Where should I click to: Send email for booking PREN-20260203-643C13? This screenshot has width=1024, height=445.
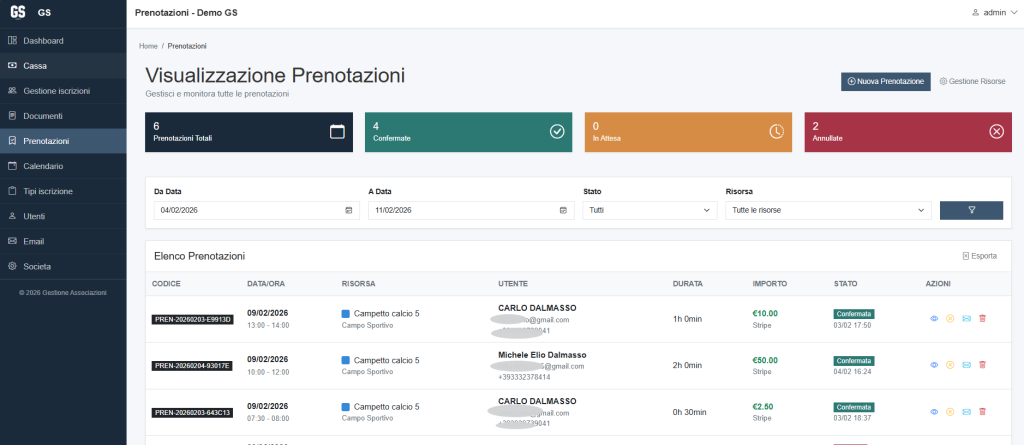pyautogui.click(x=966, y=412)
